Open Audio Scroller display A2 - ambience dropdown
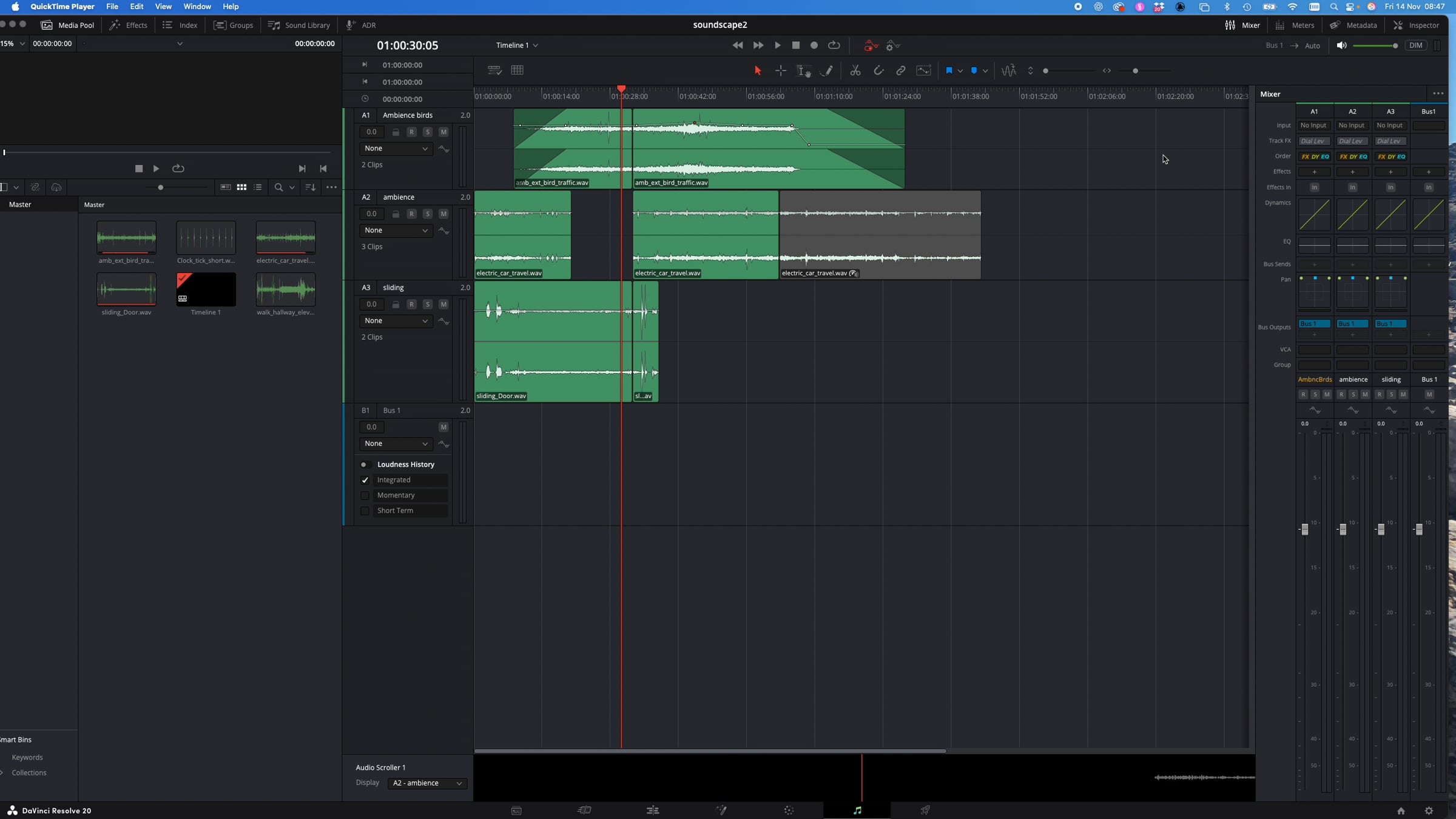This screenshot has height=819, width=1456. point(427,783)
